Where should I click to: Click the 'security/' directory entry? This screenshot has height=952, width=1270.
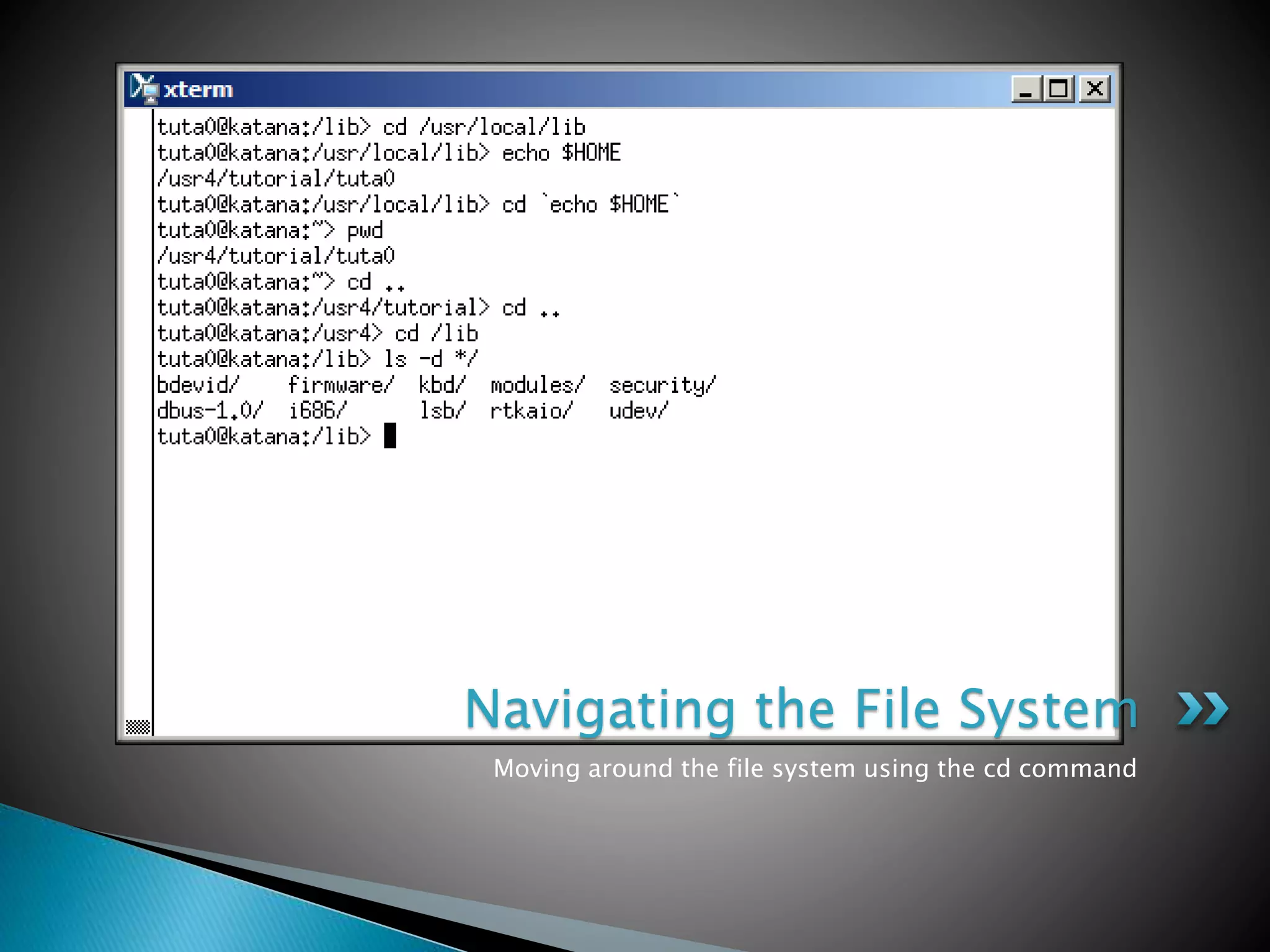pos(663,386)
